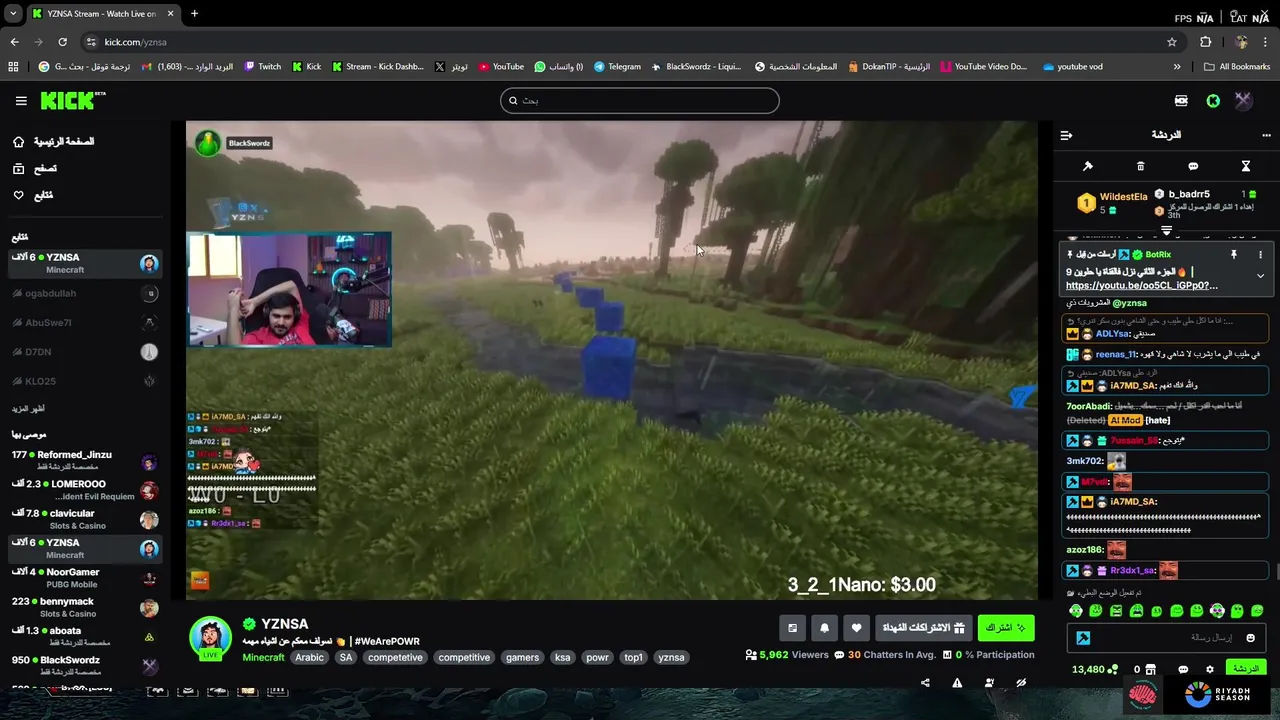Viewport: 1280px width, 720px height.
Task: Click the green Kick icon in top right
Action: tap(1213, 101)
